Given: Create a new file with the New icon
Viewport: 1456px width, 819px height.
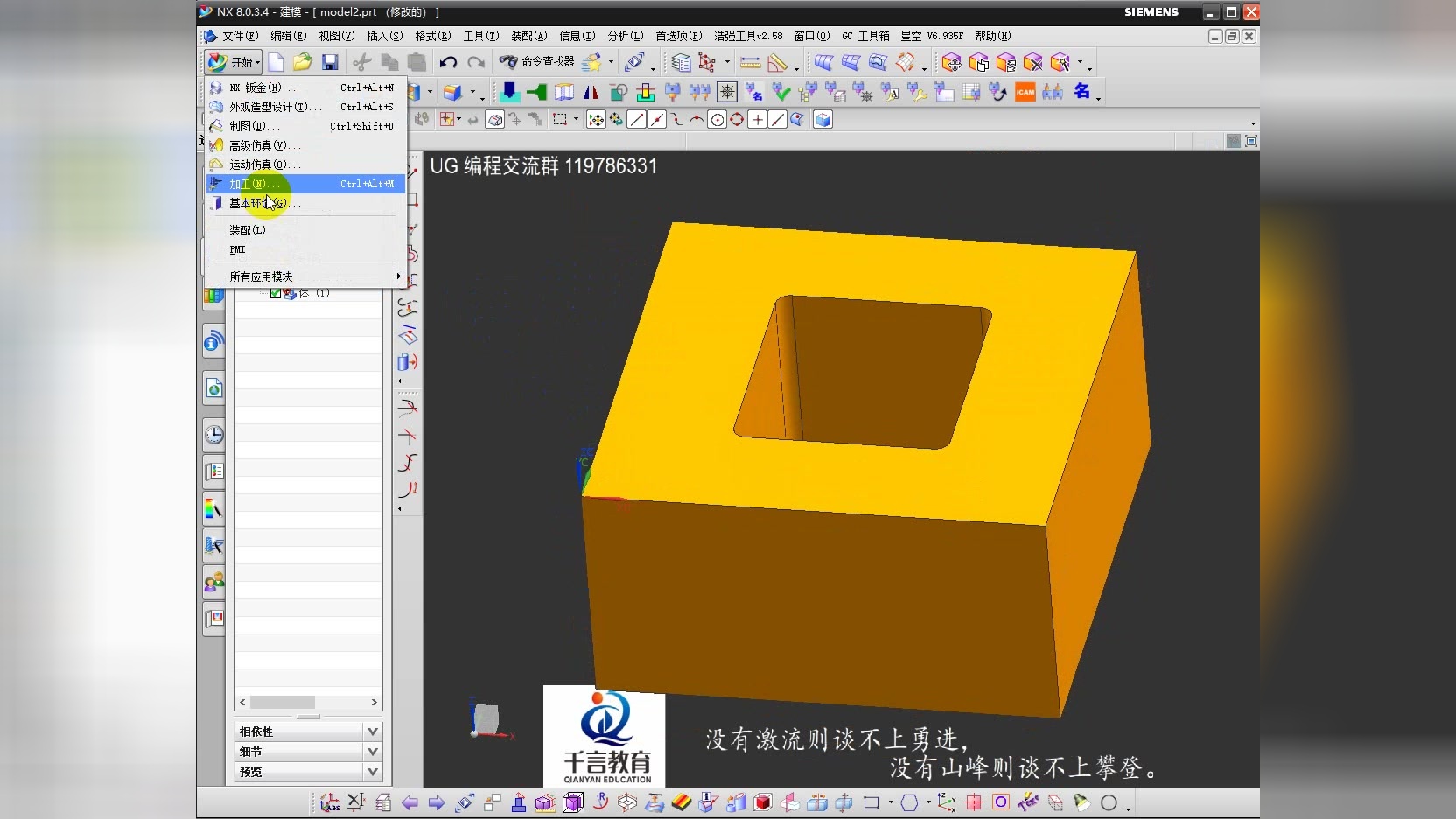Looking at the screenshot, I should coord(276,62).
